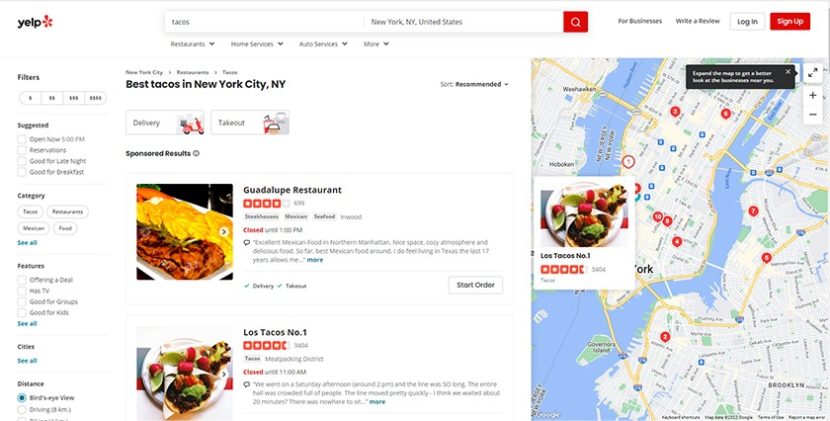Image resolution: width=830 pixels, height=421 pixels.
Task: Dismiss the expand map tooltip
Action: [788, 71]
